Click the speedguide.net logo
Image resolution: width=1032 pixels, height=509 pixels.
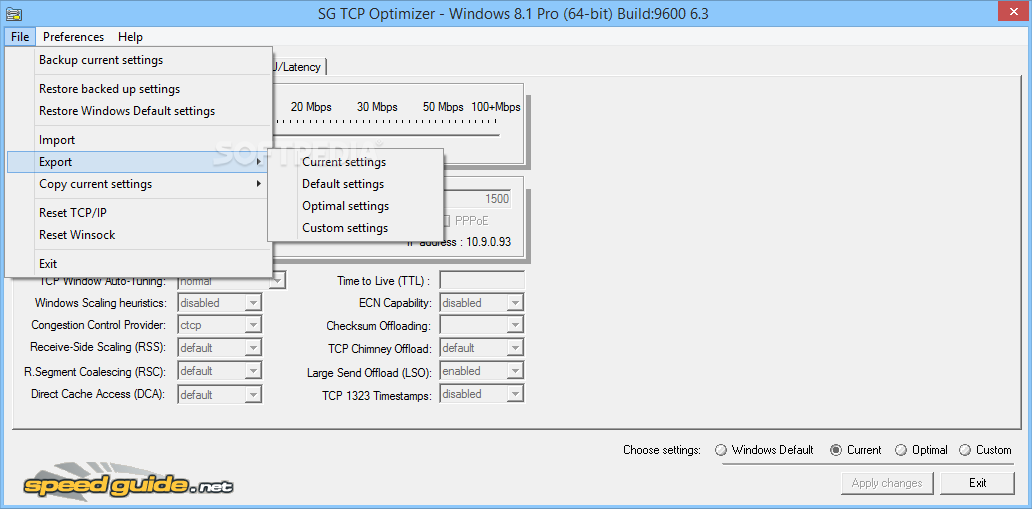pyautogui.click(x=129, y=483)
